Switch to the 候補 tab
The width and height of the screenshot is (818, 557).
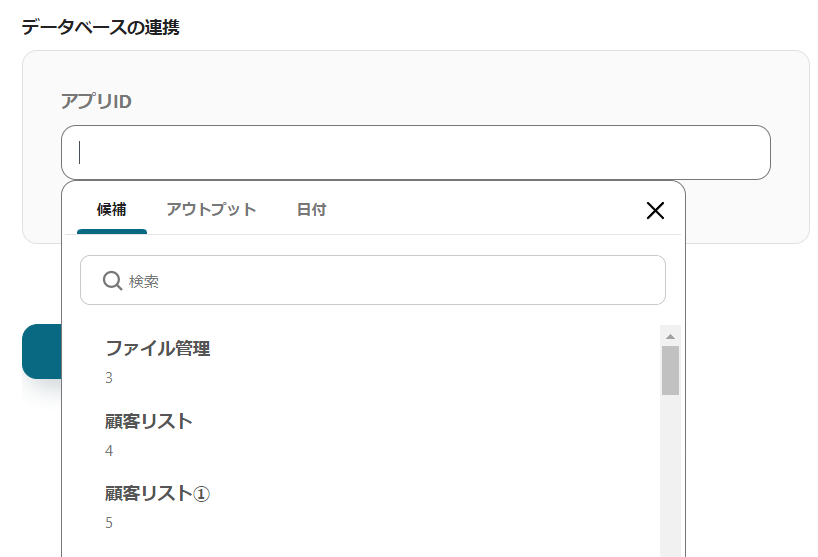(x=111, y=210)
